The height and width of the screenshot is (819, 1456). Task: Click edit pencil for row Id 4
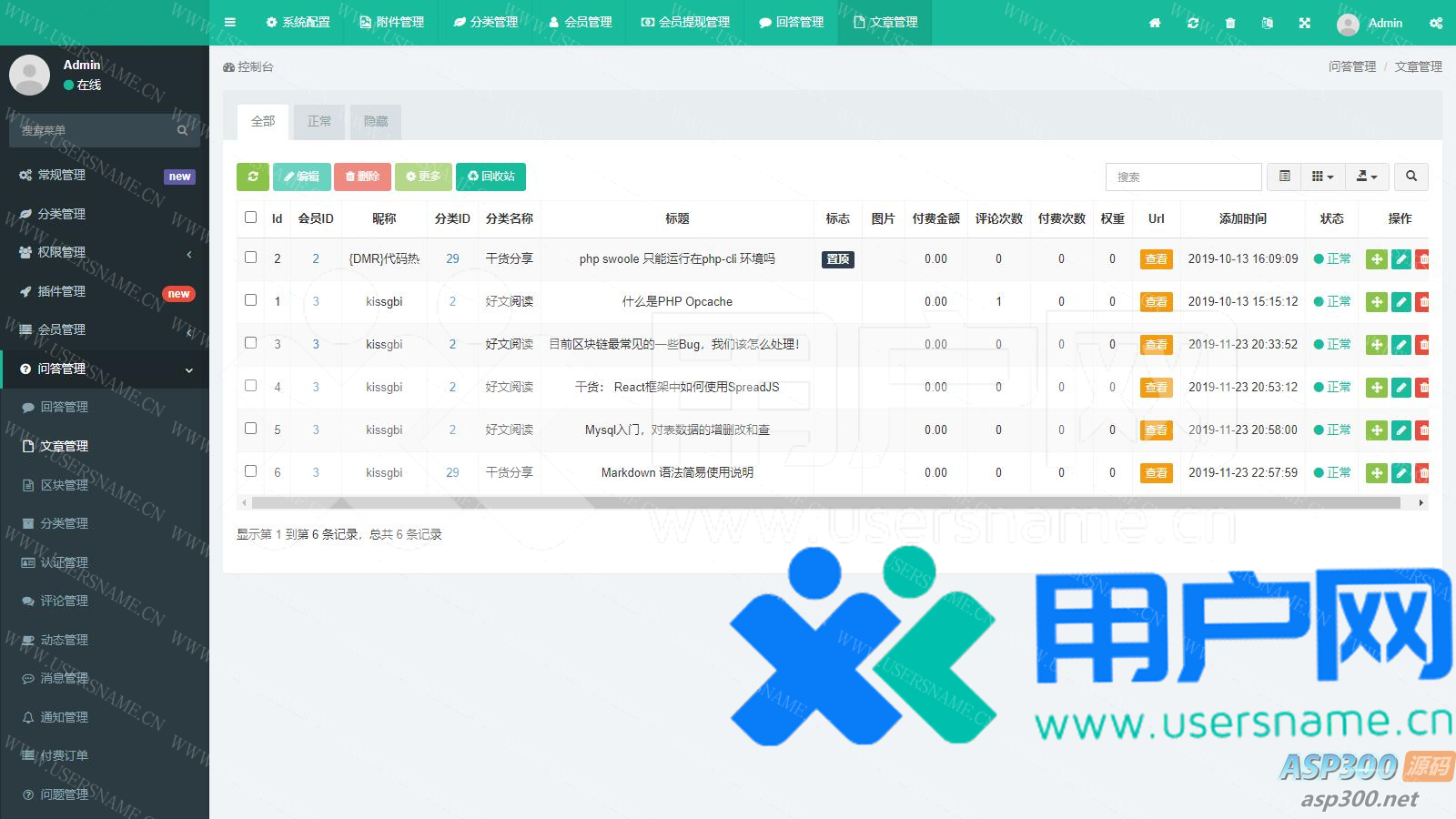pyautogui.click(x=1401, y=388)
